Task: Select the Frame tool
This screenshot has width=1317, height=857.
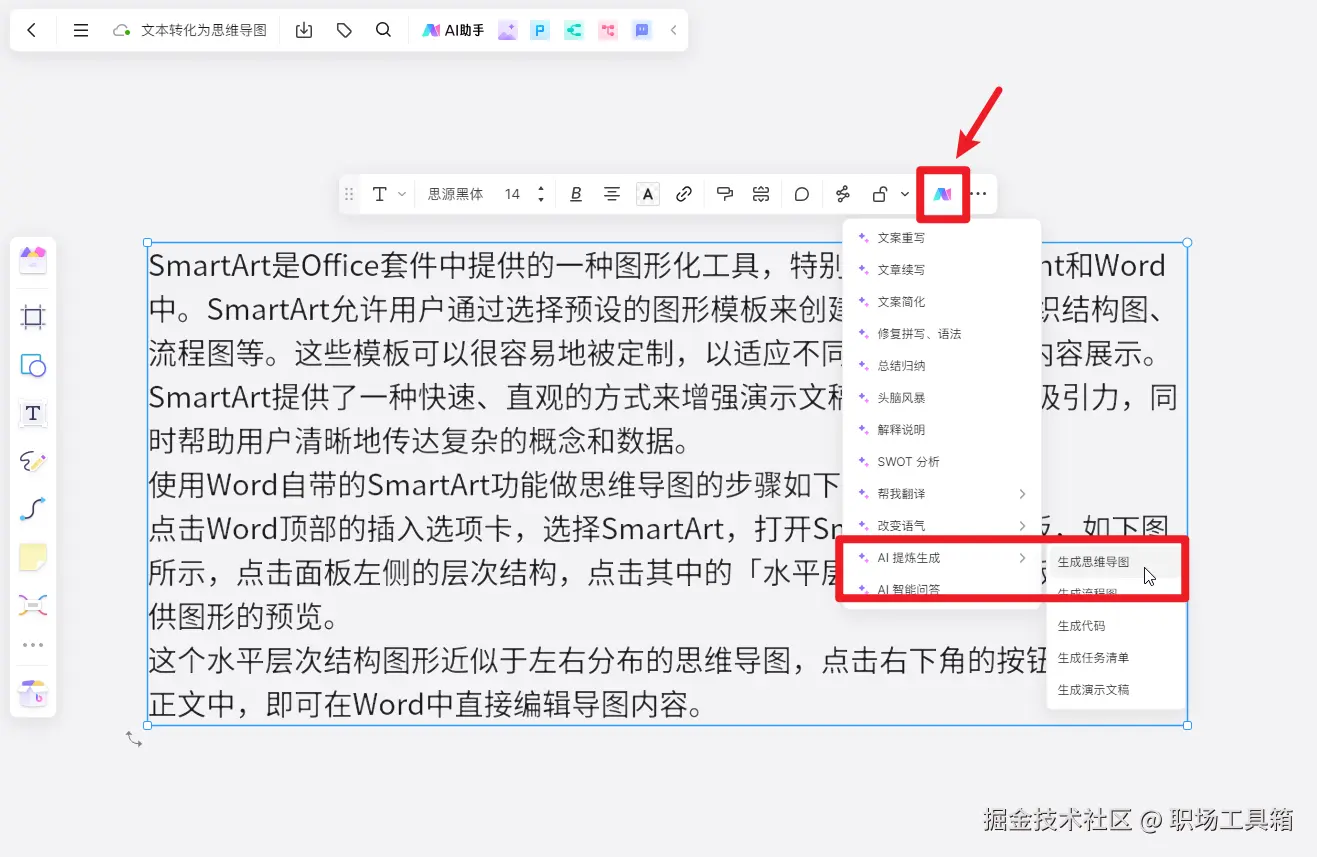Action: click(33, 318)
